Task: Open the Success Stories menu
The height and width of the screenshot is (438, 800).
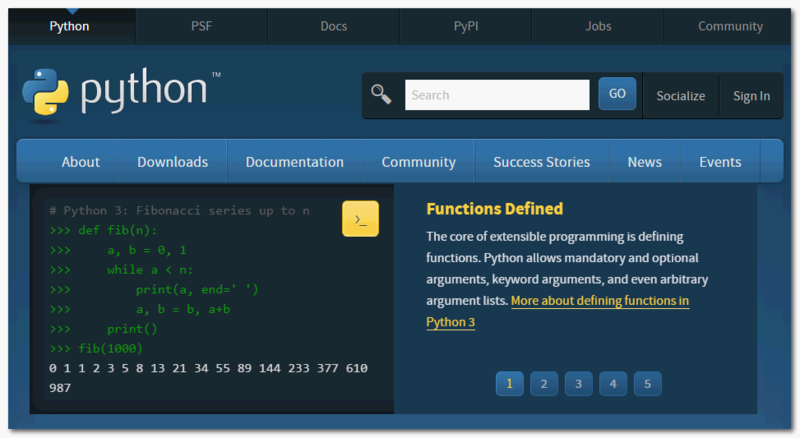Action: click(541, 162)
